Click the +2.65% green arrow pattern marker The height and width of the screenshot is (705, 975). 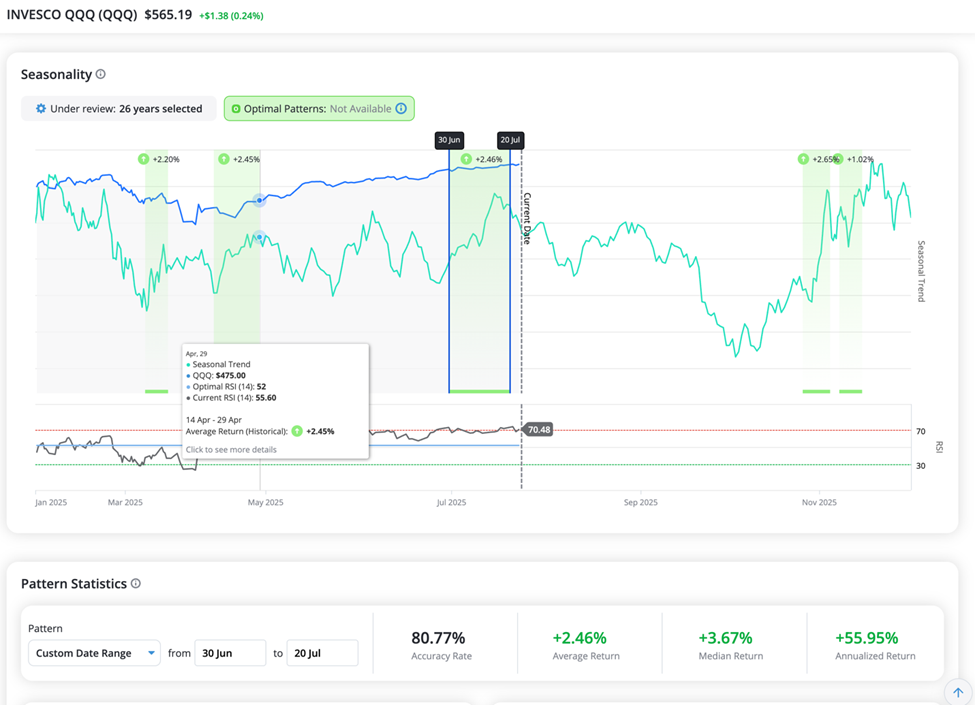pyautogui.click(x=803, y=159)
